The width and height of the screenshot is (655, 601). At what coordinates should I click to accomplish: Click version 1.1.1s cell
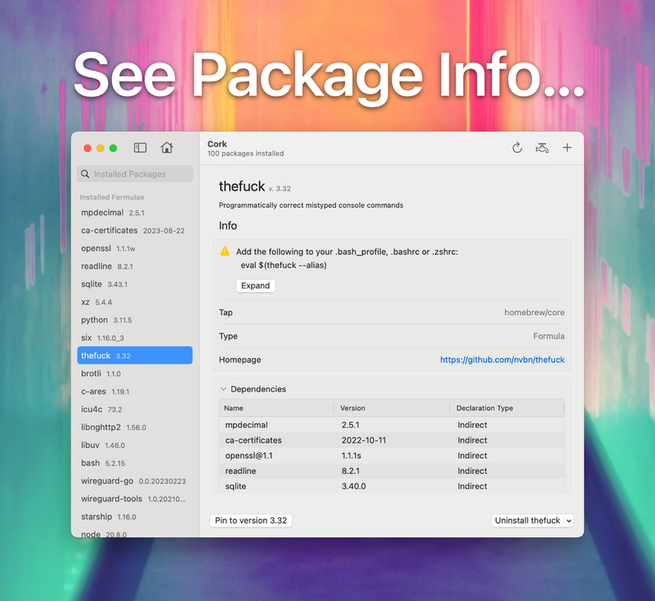pos(351,456)
